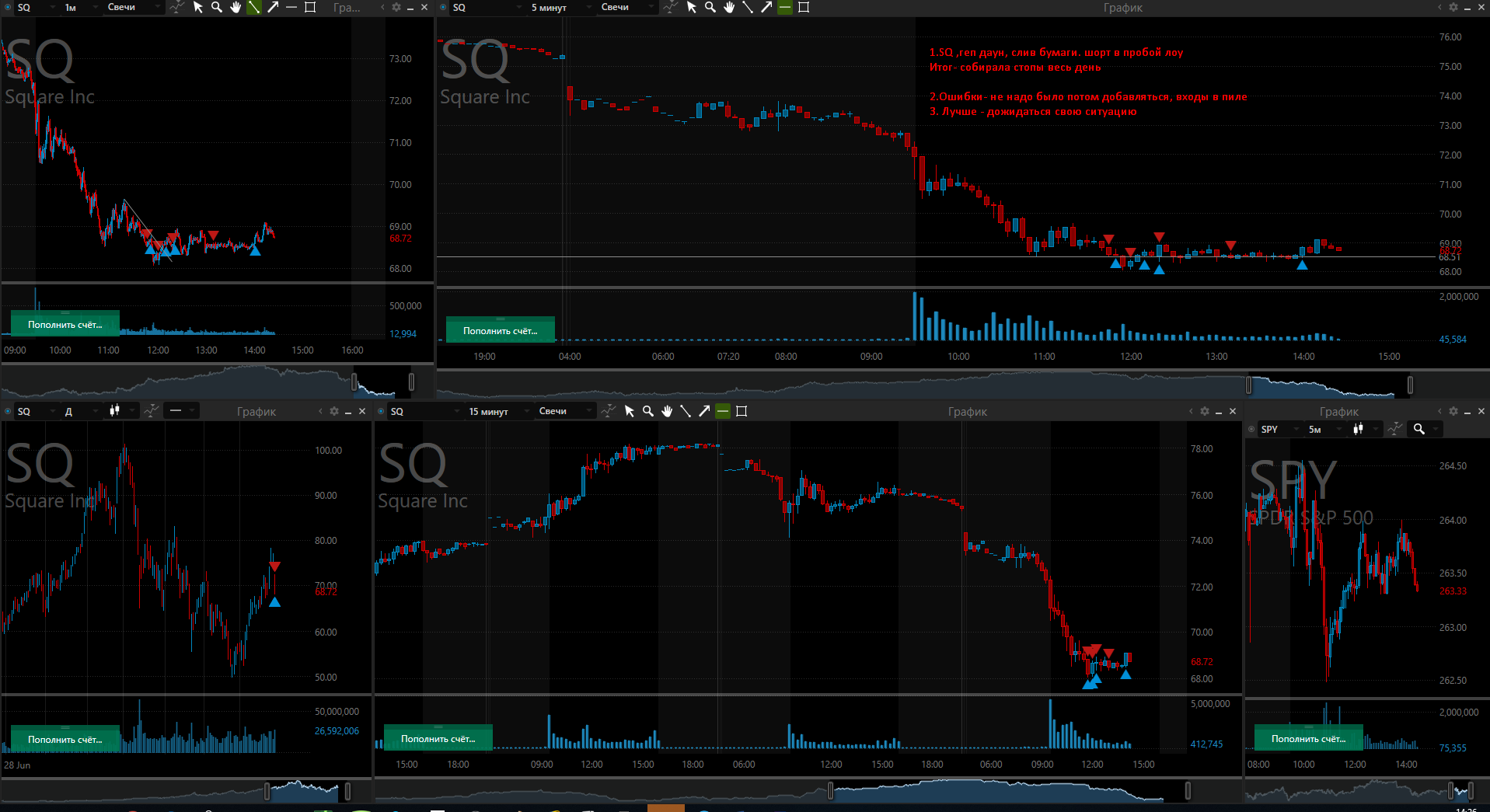
Task: Select the arrow line tool in the 5 минут chart
Action: tap(766, 7)
